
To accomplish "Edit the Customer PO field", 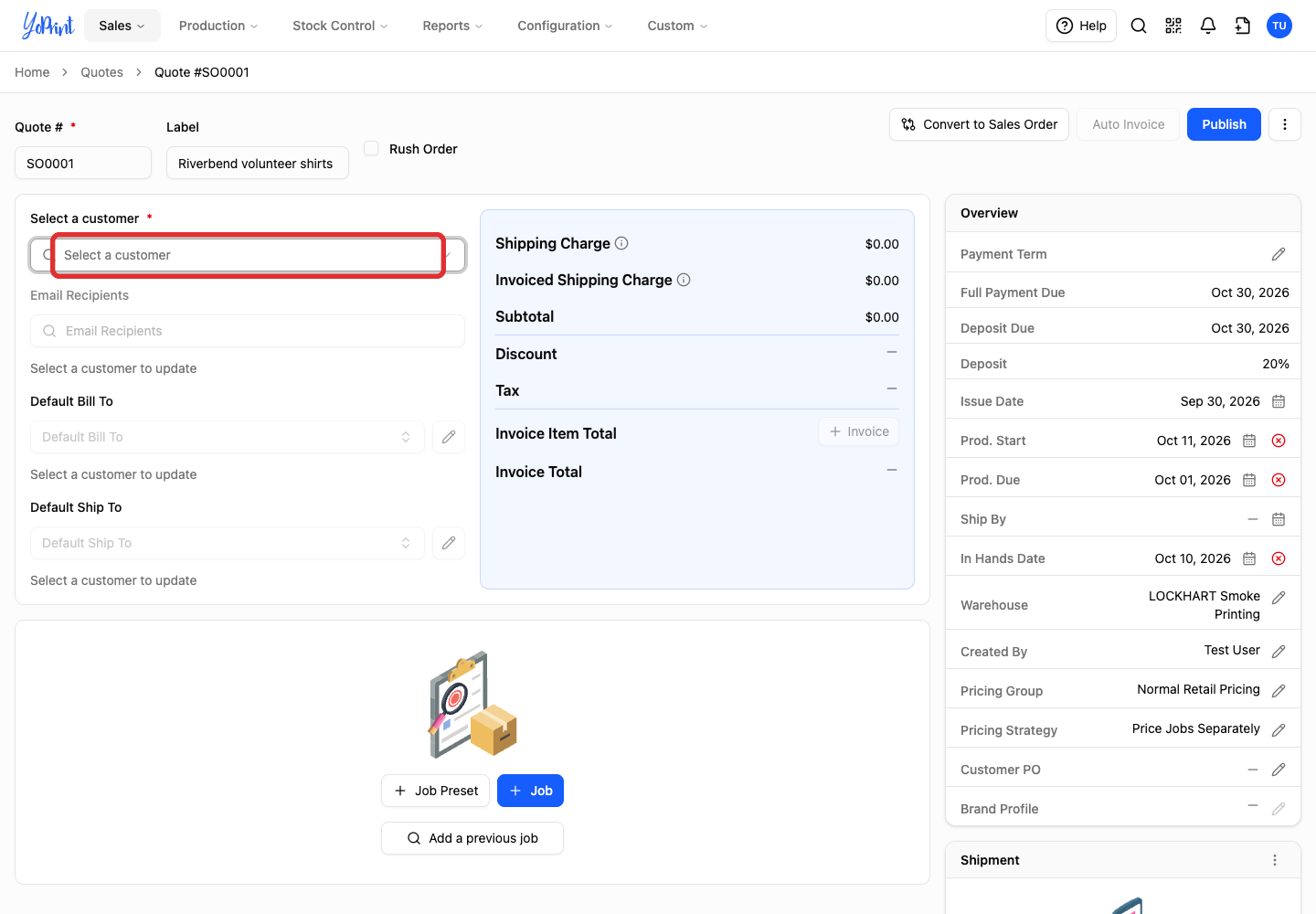I will point(1279,770).
